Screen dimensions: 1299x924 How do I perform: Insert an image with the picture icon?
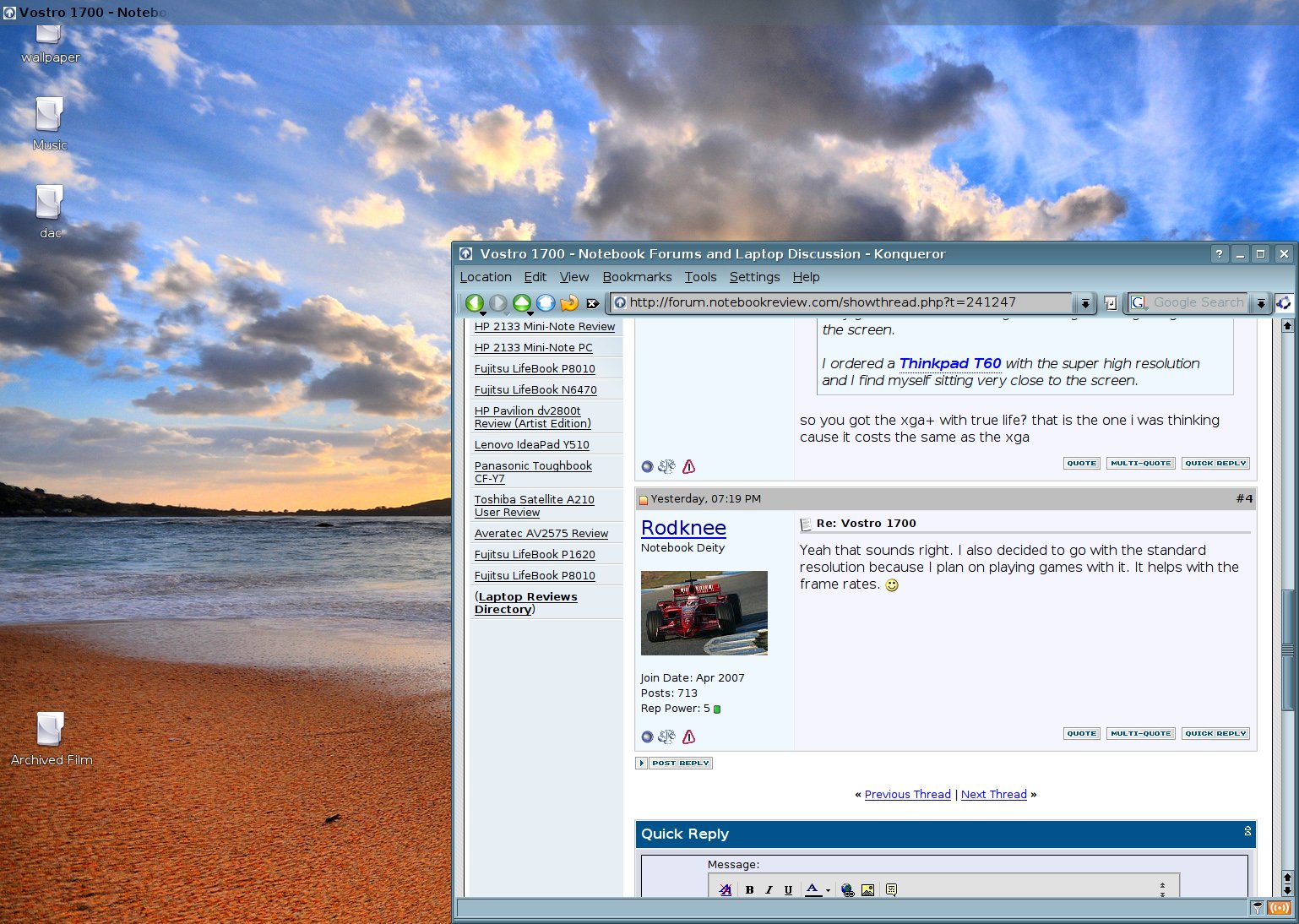(867, 889)
